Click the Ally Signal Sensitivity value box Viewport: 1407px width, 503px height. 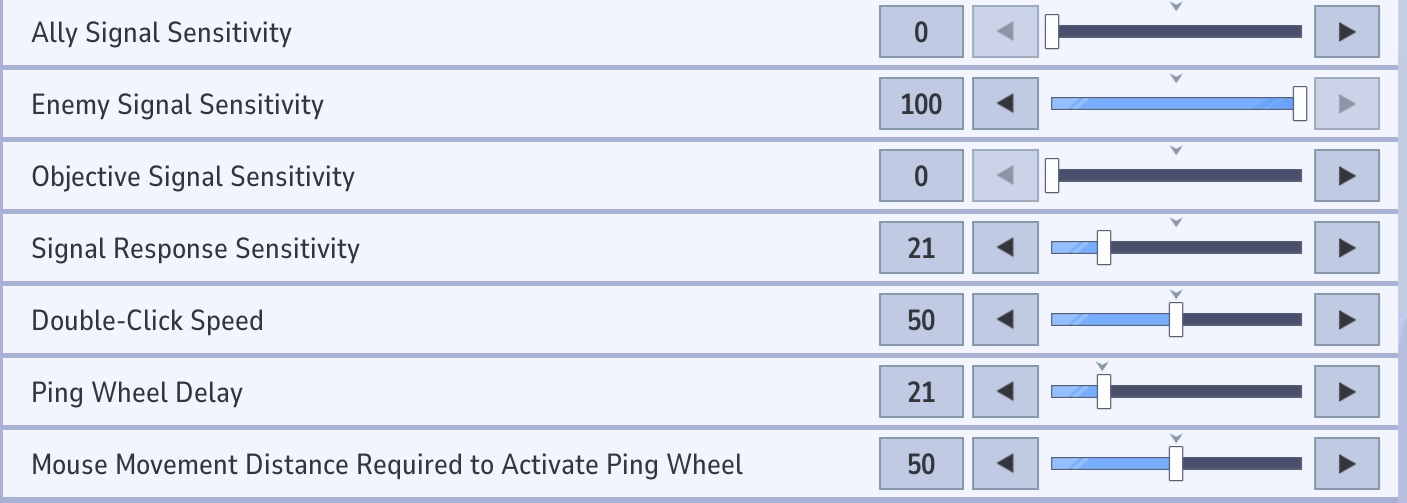point(921,32)
